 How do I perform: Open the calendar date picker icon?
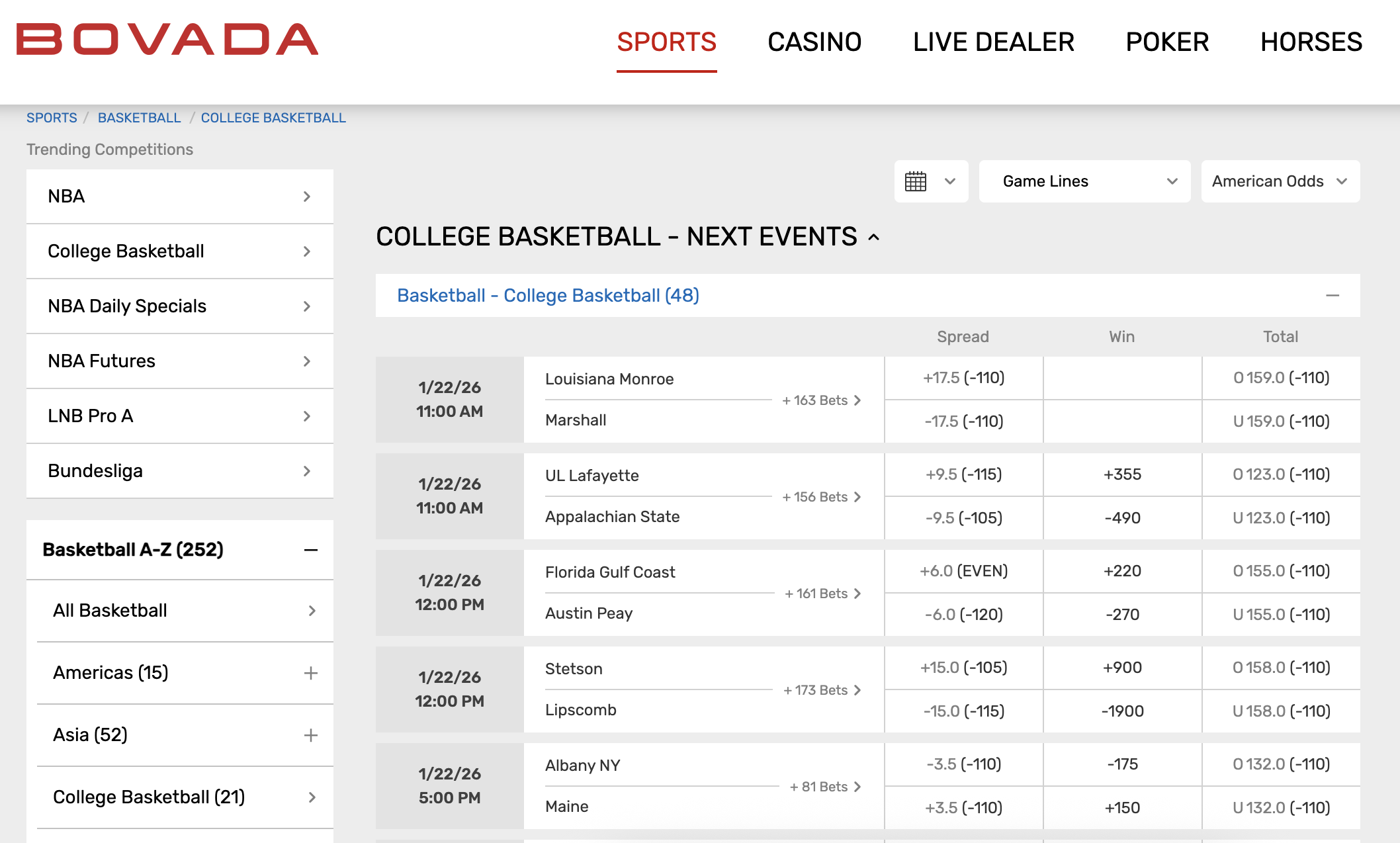tap(916, 181)
